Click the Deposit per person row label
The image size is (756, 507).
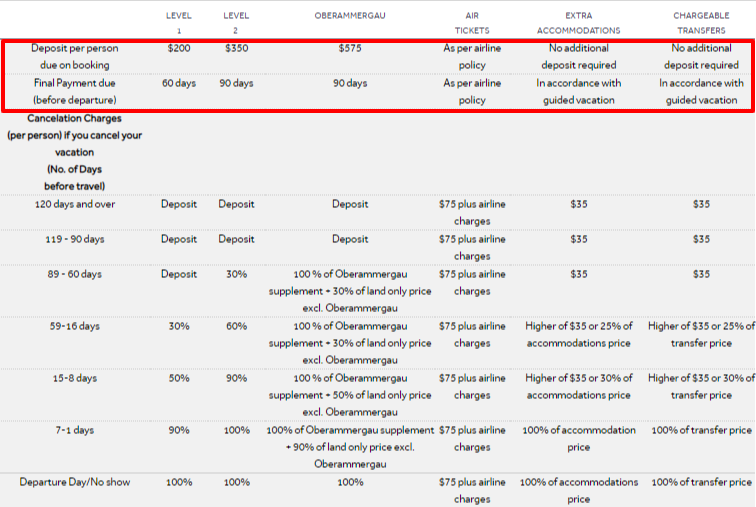coord(75,56)
